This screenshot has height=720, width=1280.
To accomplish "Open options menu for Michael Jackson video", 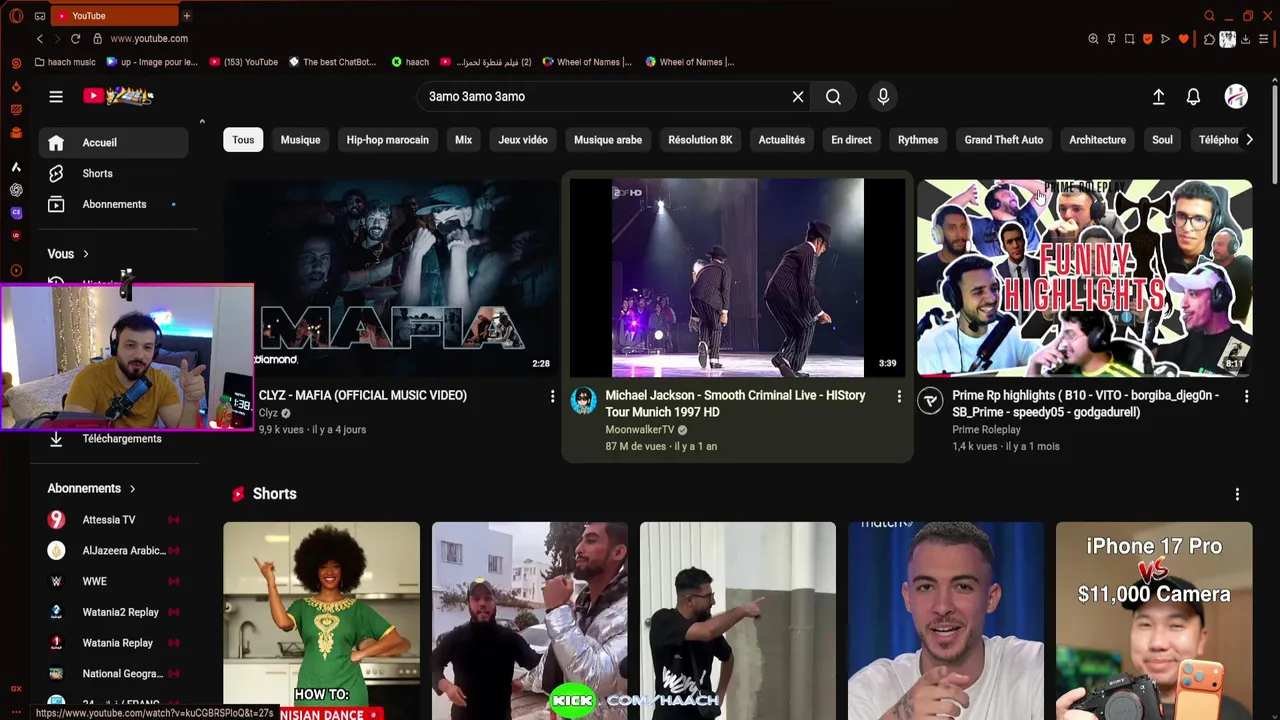I will coord(899,397).
